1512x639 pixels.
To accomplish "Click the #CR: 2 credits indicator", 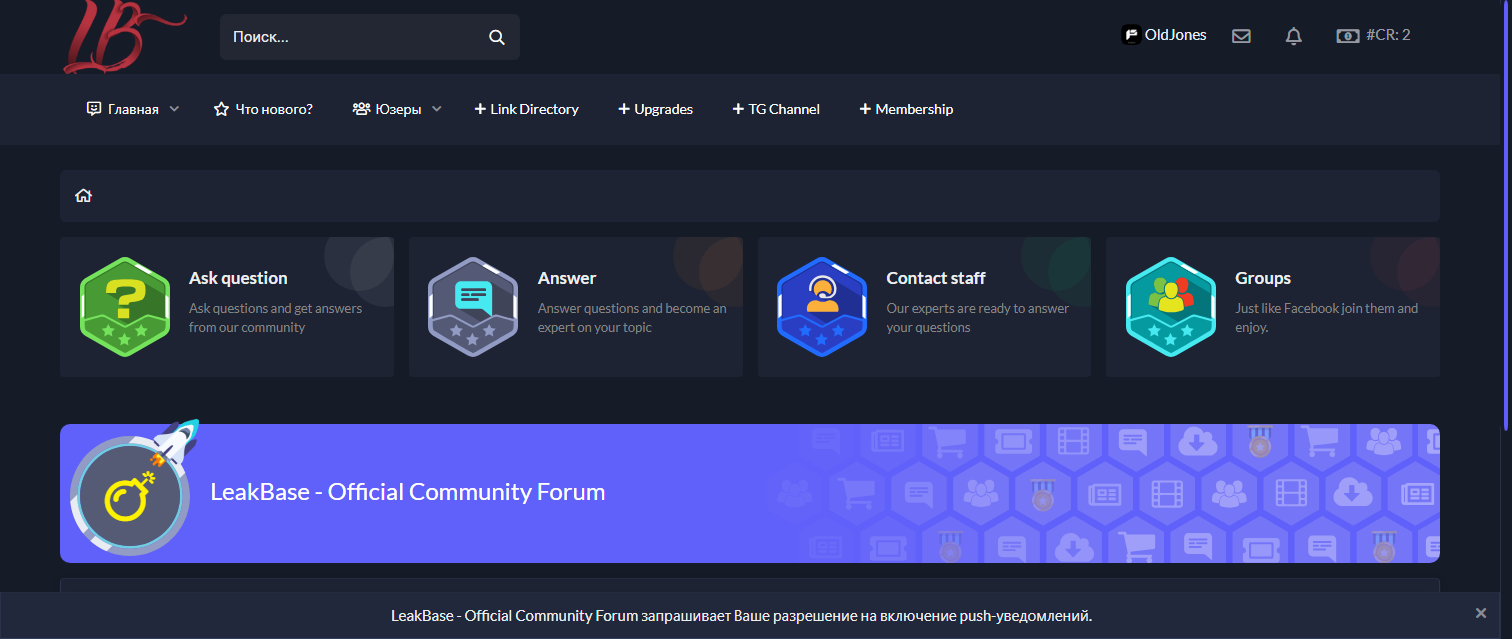I will point(1374,35).
